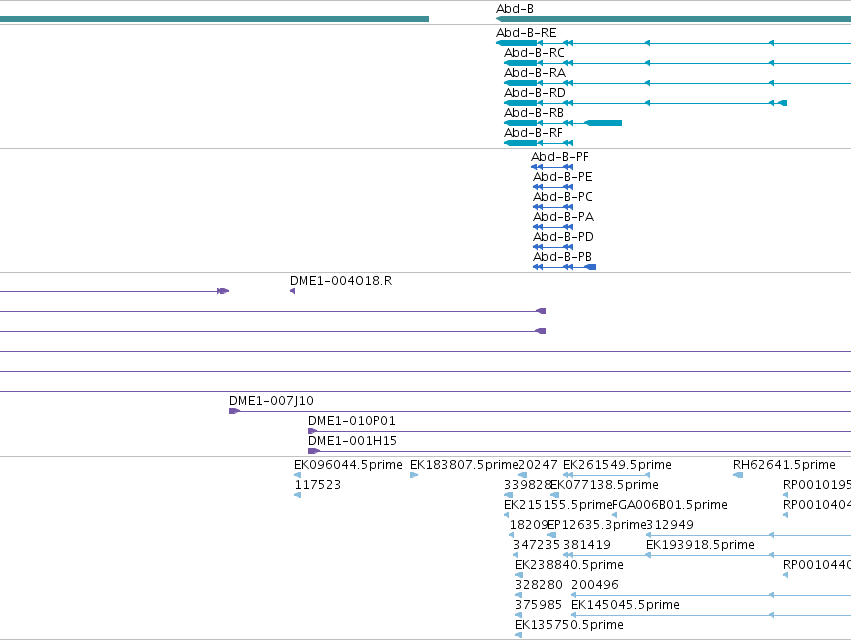Click the Abd-B-PA protein label
Screen dimensions: 851x640
click(x=563, y=217)
